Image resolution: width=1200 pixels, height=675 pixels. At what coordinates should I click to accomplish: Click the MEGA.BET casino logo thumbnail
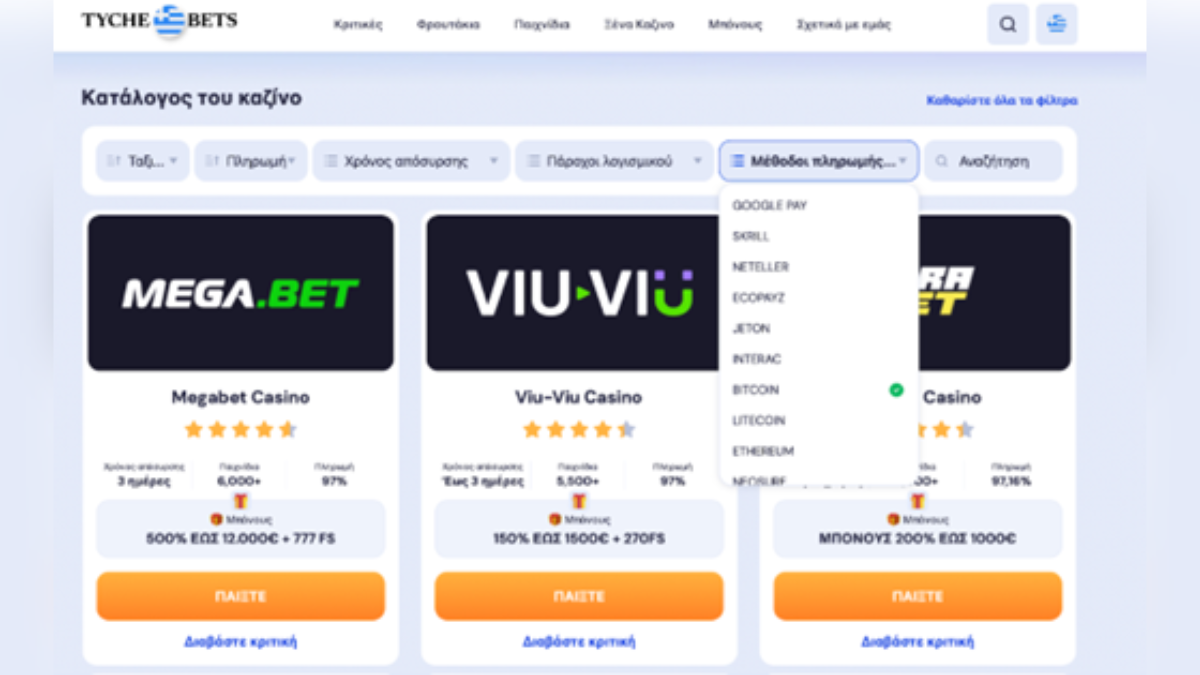point(240,293)
